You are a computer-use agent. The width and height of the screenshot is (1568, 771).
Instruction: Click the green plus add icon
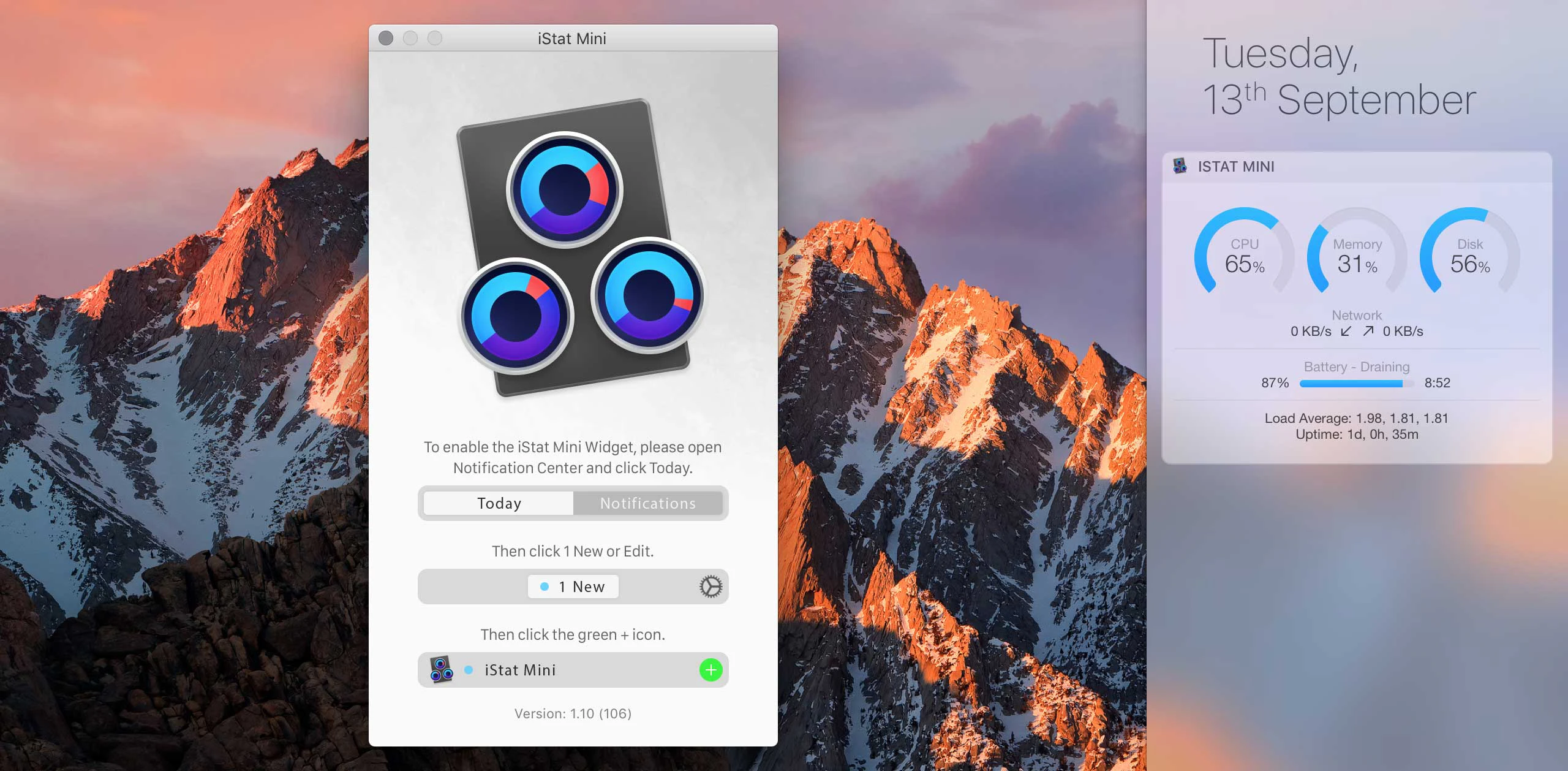click(710, 670)
